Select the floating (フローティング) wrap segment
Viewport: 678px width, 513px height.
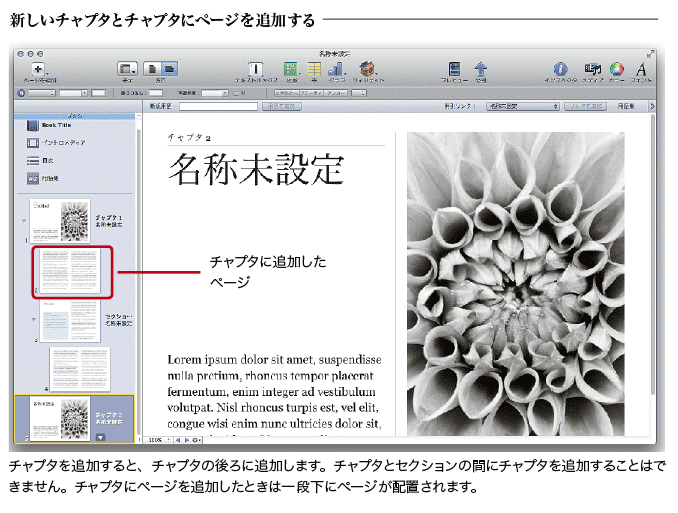click(311, 93)
